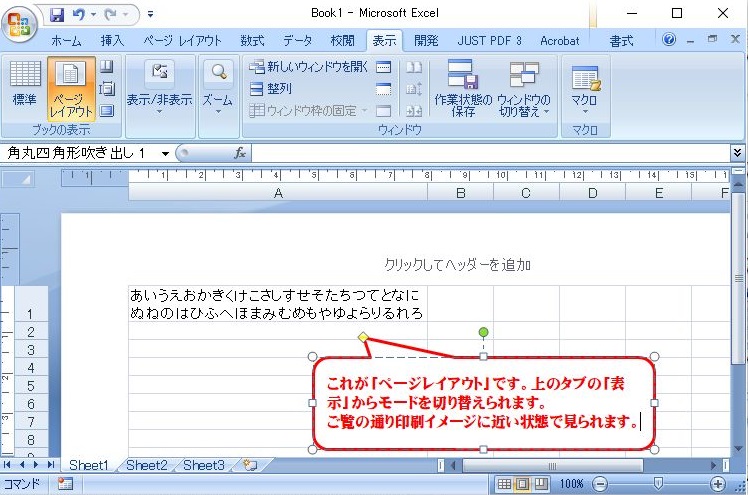Click reset window position icon
748x495 pixels.
pyautogui.click(x=414, y=111)
